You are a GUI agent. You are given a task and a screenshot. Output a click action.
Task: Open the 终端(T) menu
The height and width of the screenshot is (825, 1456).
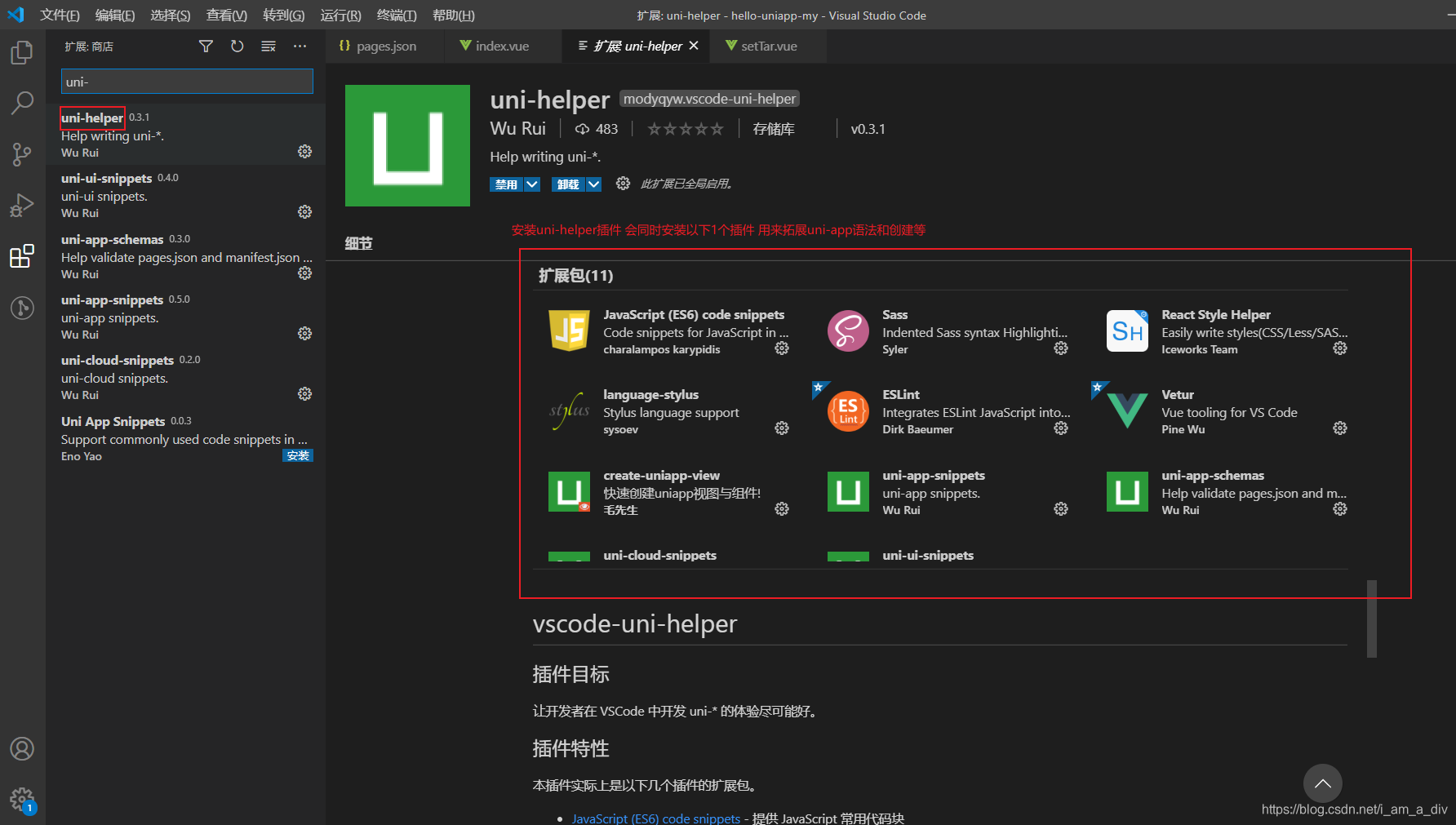click(x=397, y=16)
